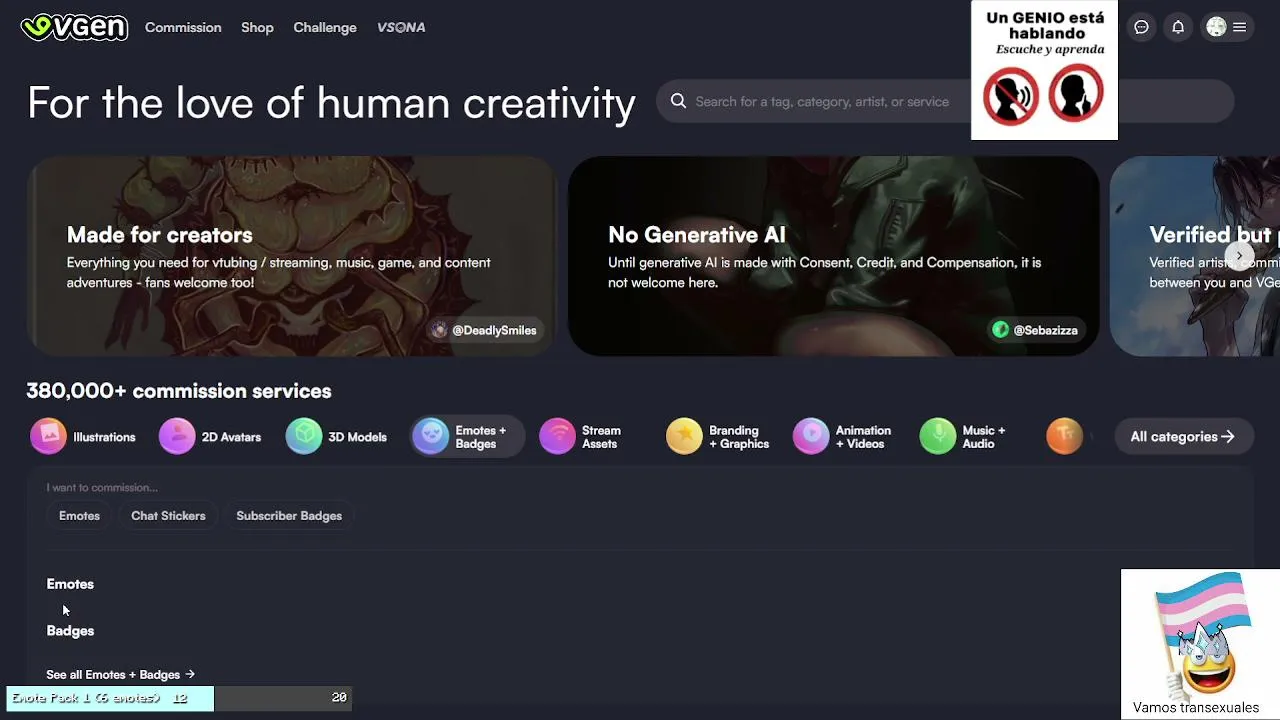1280x720 pixels.
Task: Click the magnifier icon in the search bar
Action: point(678,101)
